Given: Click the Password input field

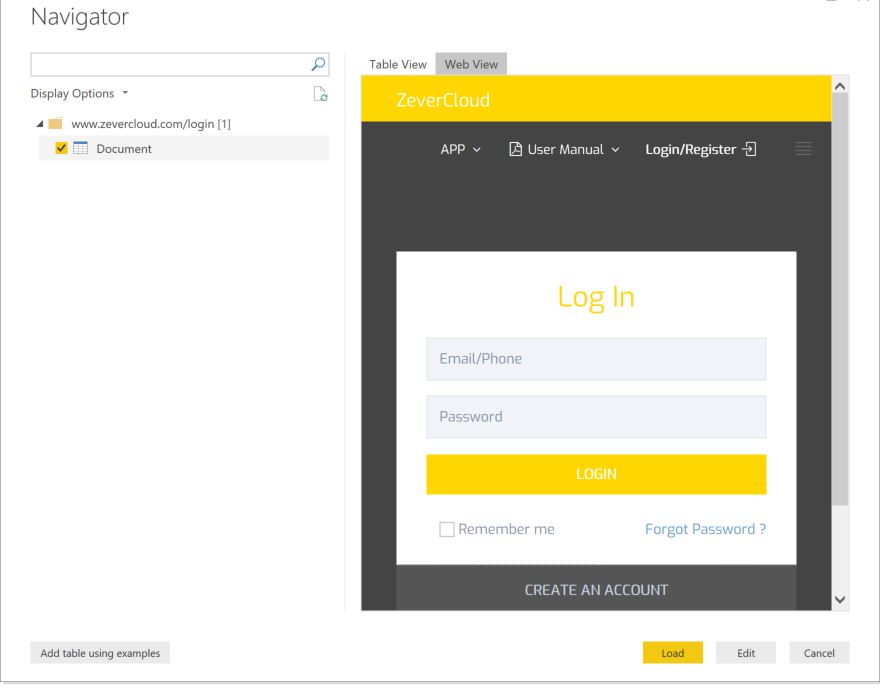Looking at the screenshot, I should [x=596, y=417].
